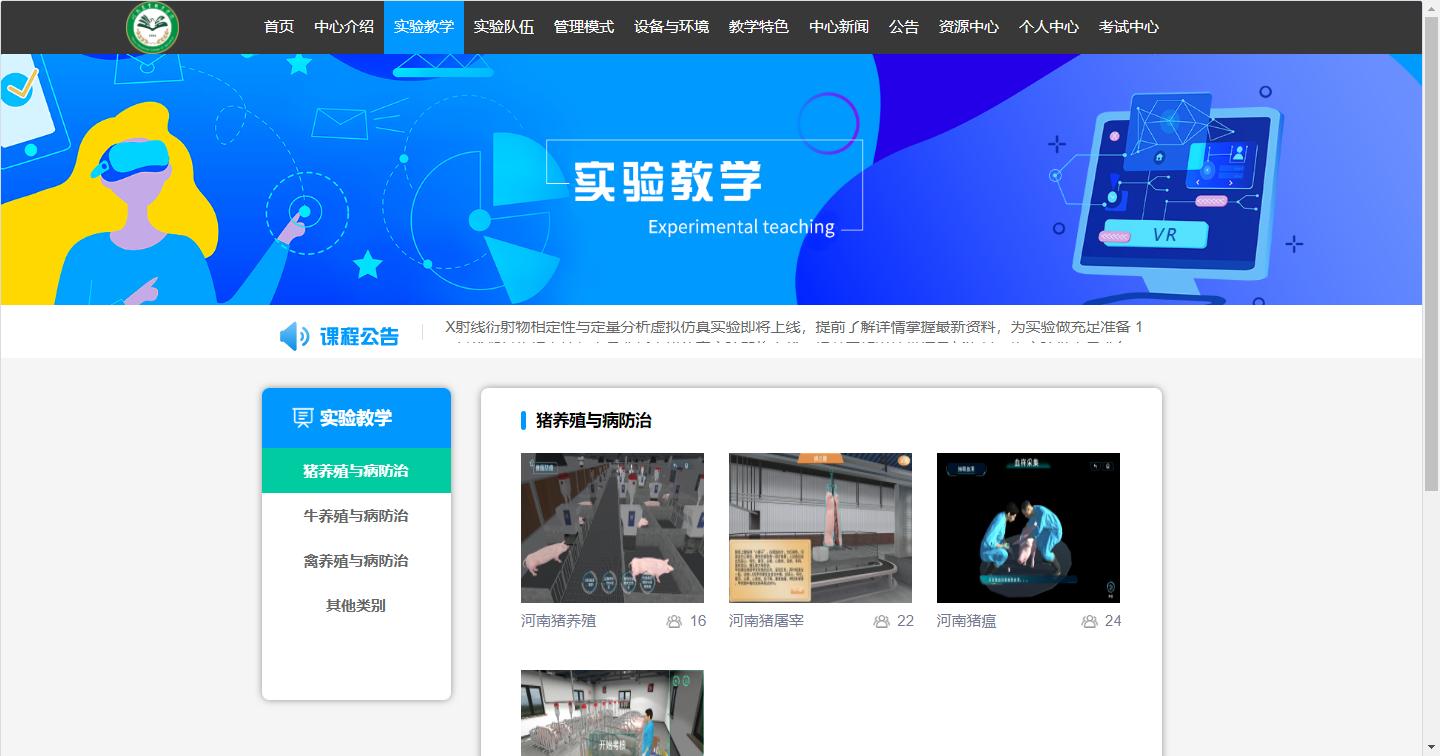Go to 考试中心 in top menu
Image resolution: width=1440 pixels, height=756 pixels.
(1128, 27)
